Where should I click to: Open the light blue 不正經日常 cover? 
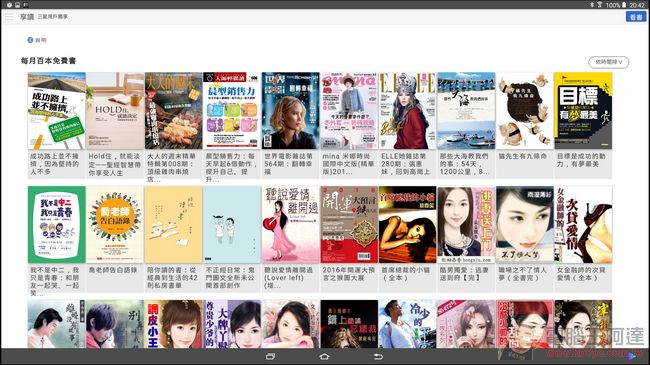[x=232, y=224]
